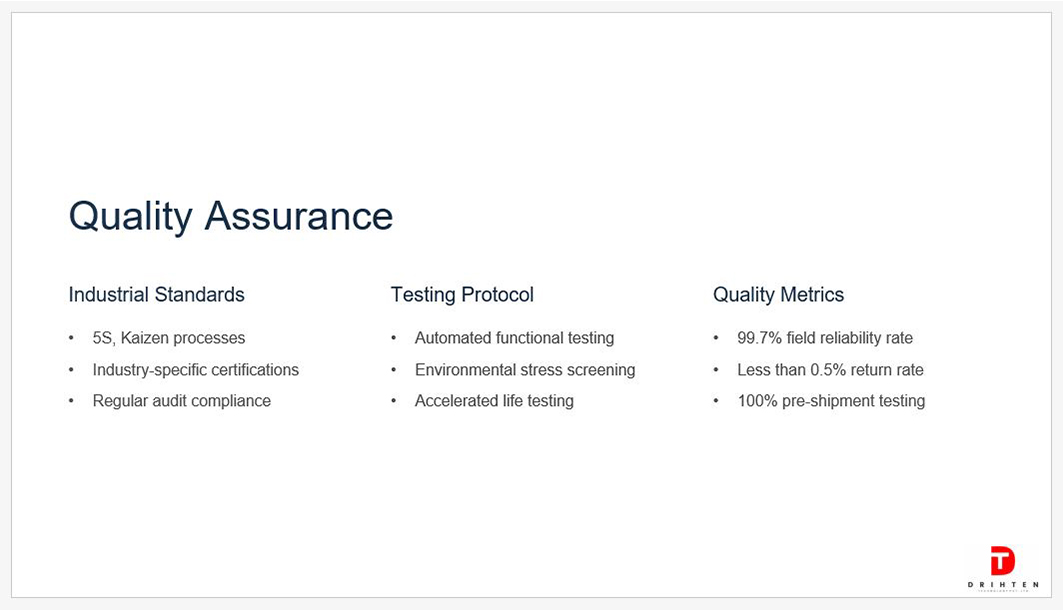Click Industry-specific certifications bullet text
Viewport: 1063px width, 611px height.
(x=195, y=370)
